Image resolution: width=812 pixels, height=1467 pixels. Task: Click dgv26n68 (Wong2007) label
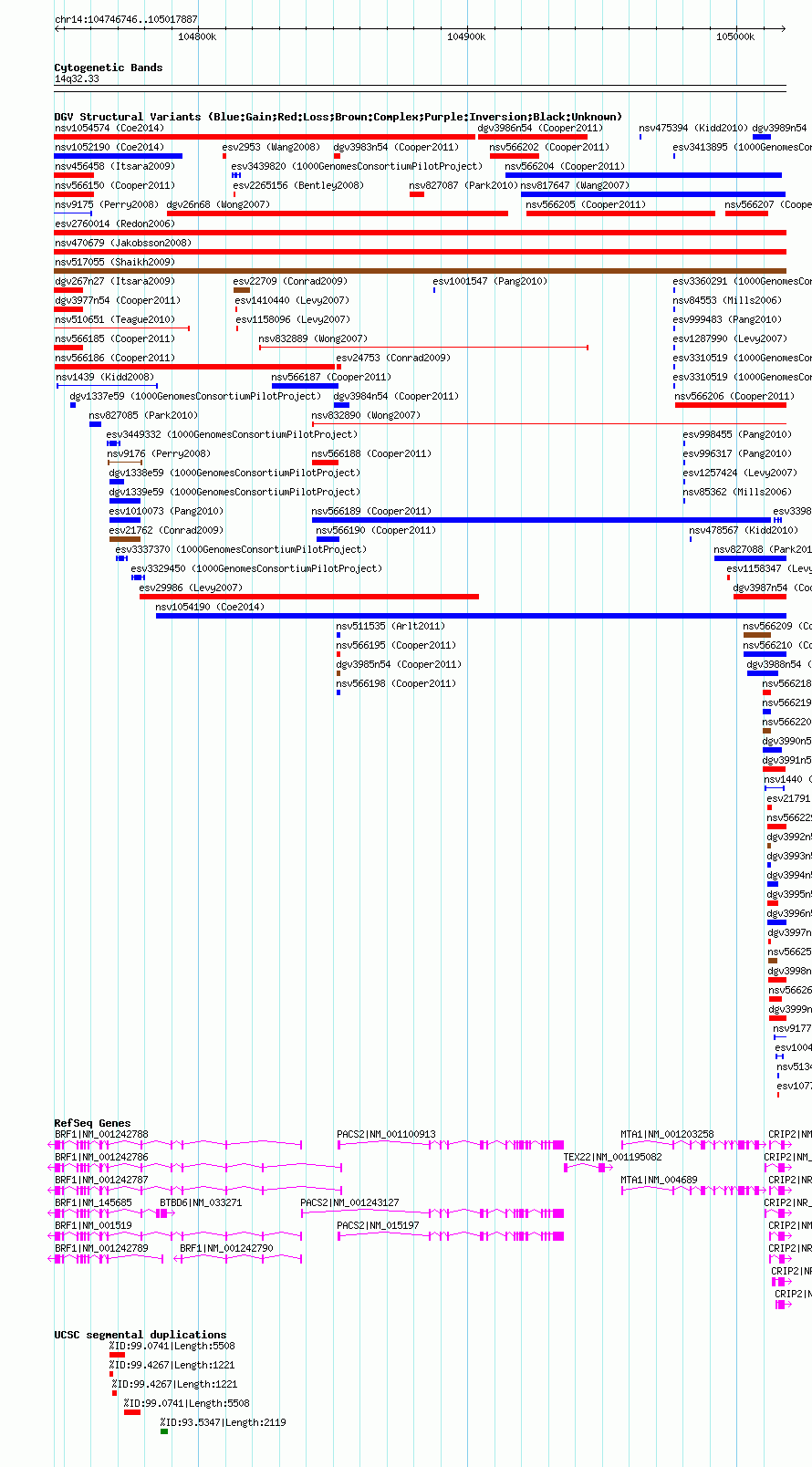point(218,204)
